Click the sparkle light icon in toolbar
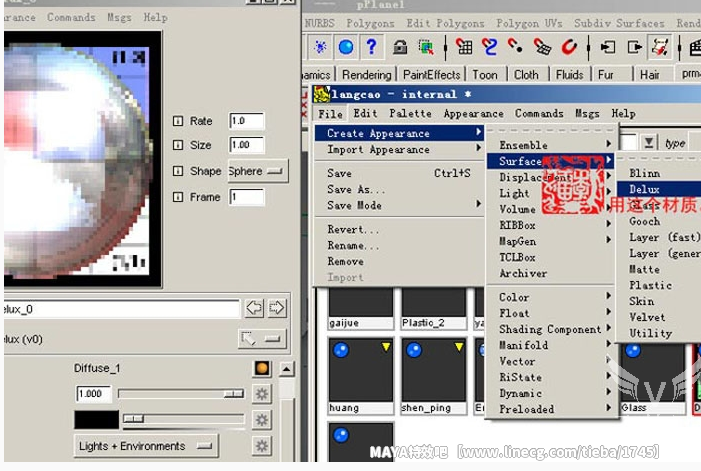This screenshot has width=701, height=471. click(320, 47)
